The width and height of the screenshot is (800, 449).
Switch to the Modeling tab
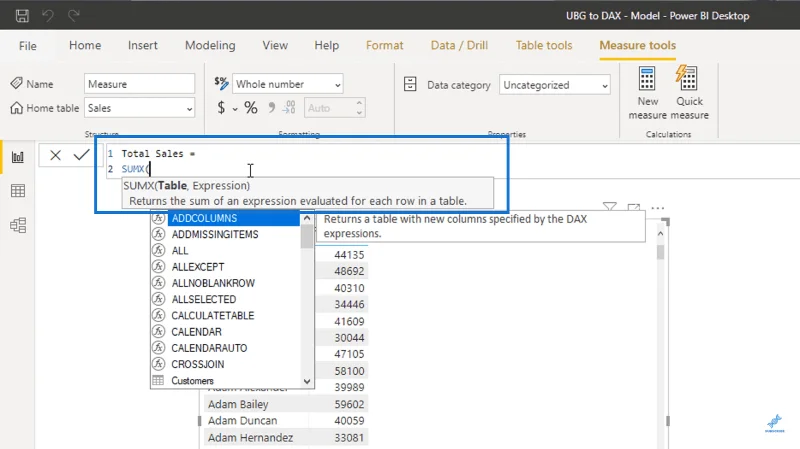point(210,45)
